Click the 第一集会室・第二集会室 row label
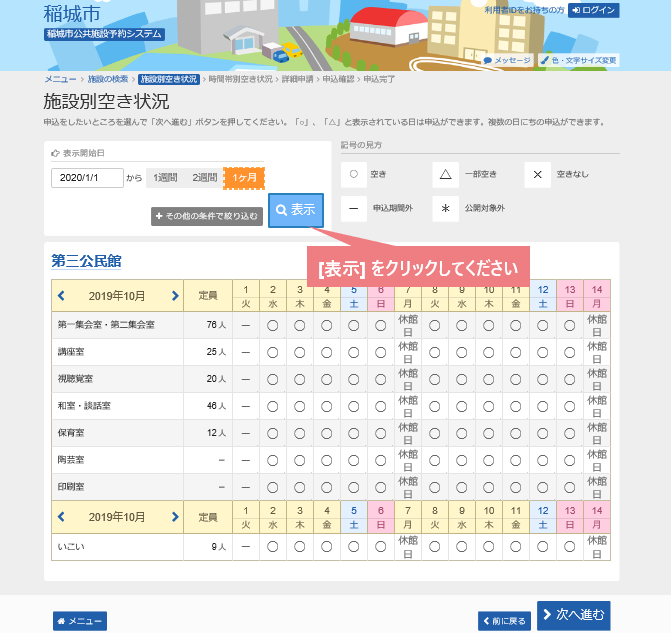Viewport: 671px width, 633px height. click(x=106, y=325)
